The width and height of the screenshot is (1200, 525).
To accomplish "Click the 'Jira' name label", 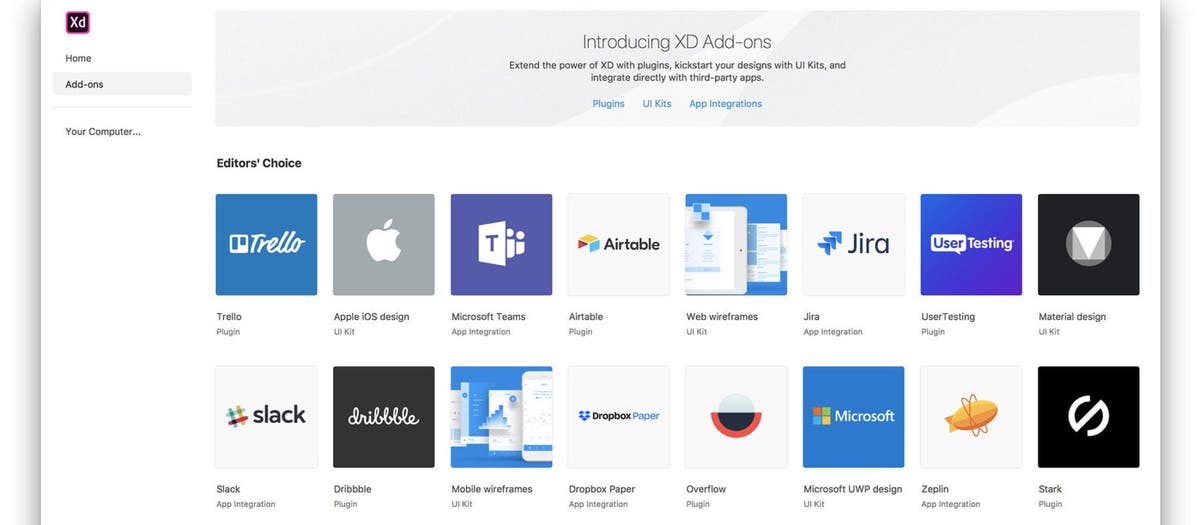I will click(811, 317).
